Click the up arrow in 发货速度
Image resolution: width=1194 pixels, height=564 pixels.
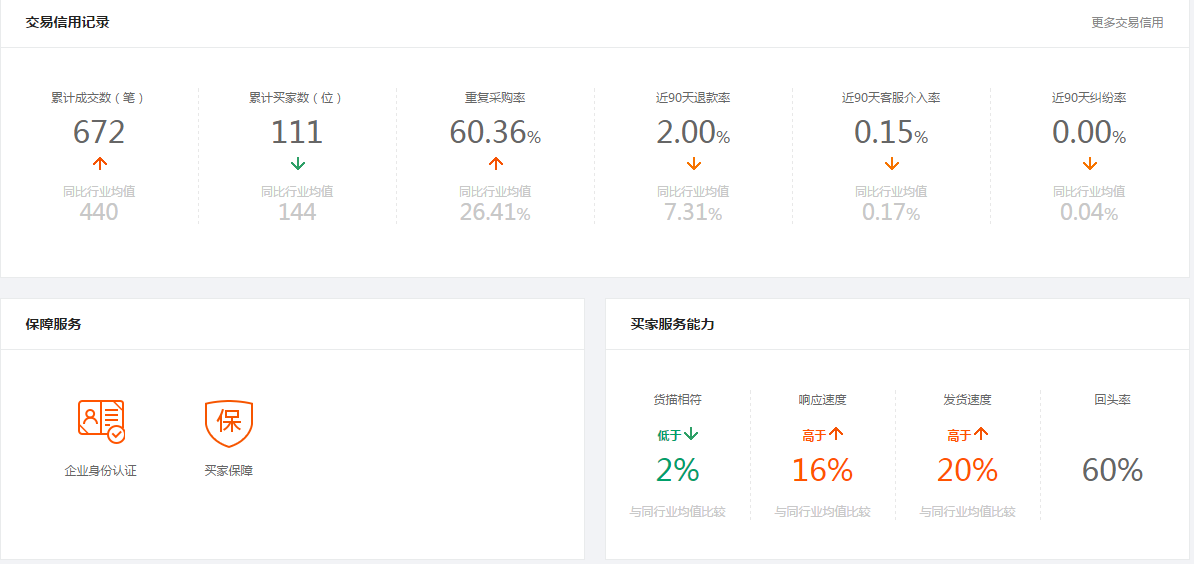click(981, 434)
